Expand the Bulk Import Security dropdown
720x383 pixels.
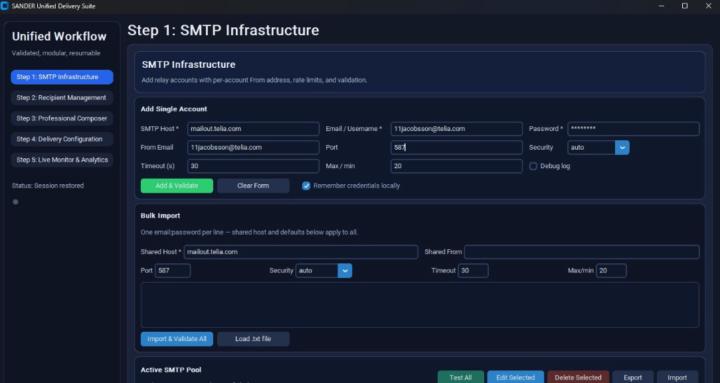click(324, 271)
